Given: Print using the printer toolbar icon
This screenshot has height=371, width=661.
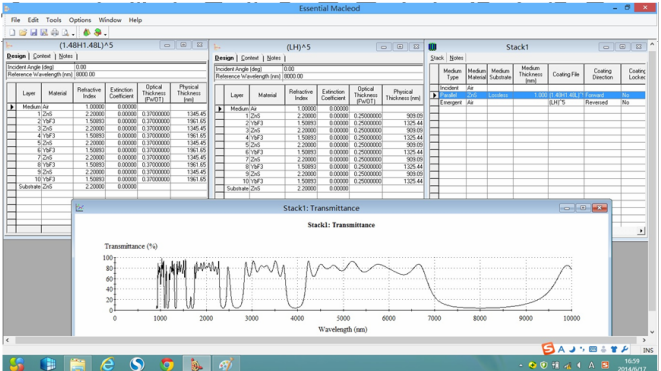Looking at the screenshot, I should pyautogui.click(x=55, y=32).
